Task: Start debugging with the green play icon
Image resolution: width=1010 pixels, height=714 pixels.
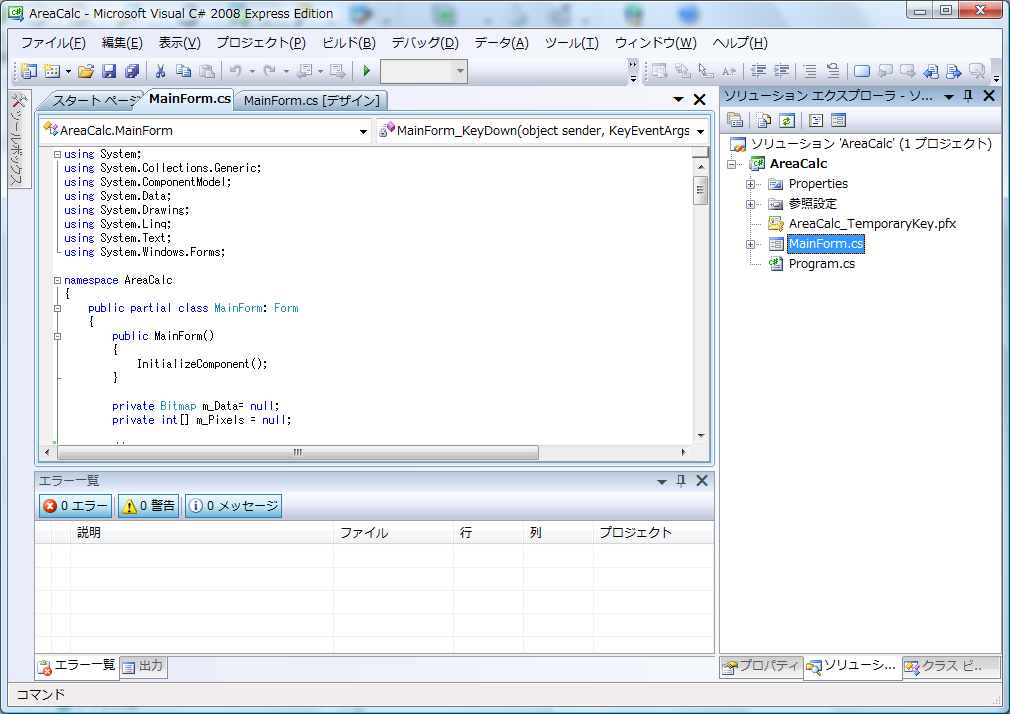Action: [367, 71]
